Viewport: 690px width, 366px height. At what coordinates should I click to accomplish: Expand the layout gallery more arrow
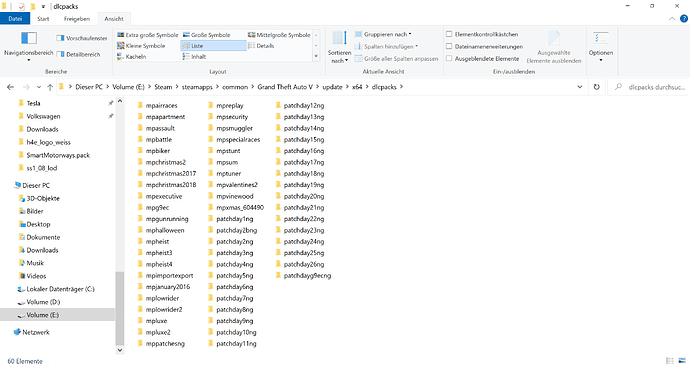click(316, 56)
